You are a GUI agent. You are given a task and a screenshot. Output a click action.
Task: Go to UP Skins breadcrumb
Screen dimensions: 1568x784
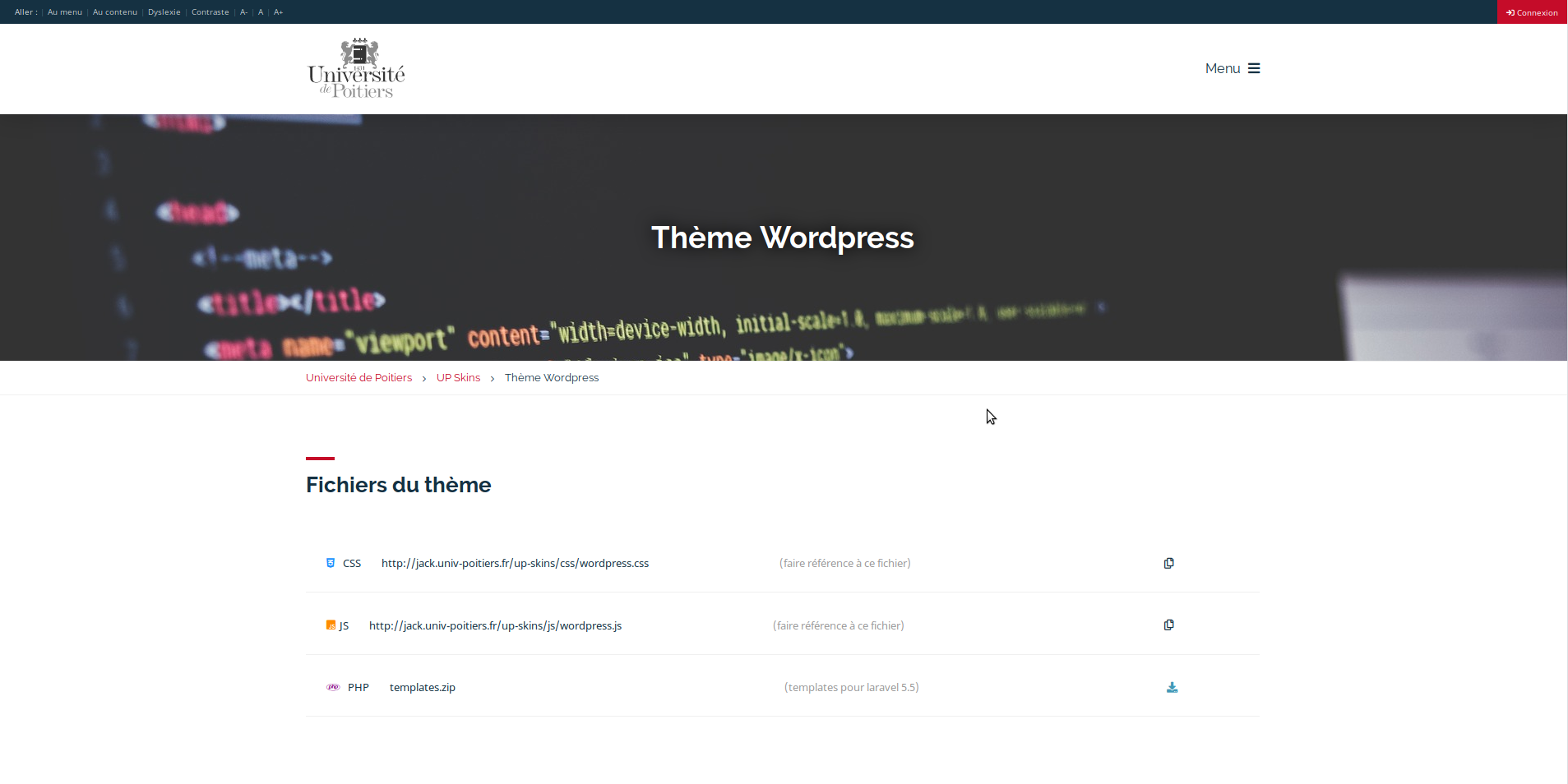pos(458,377)
